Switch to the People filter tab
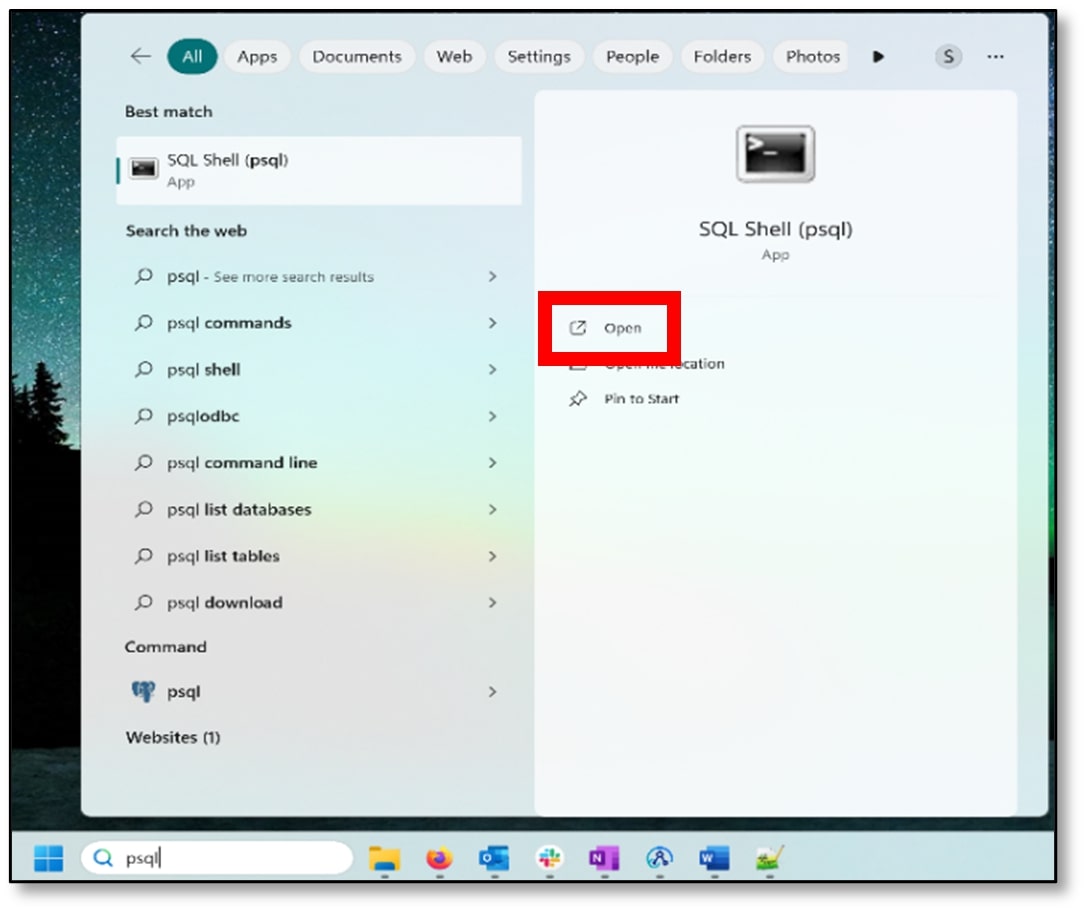The height and width of the screenshot is (912, 1086). (x=632, y=56)
